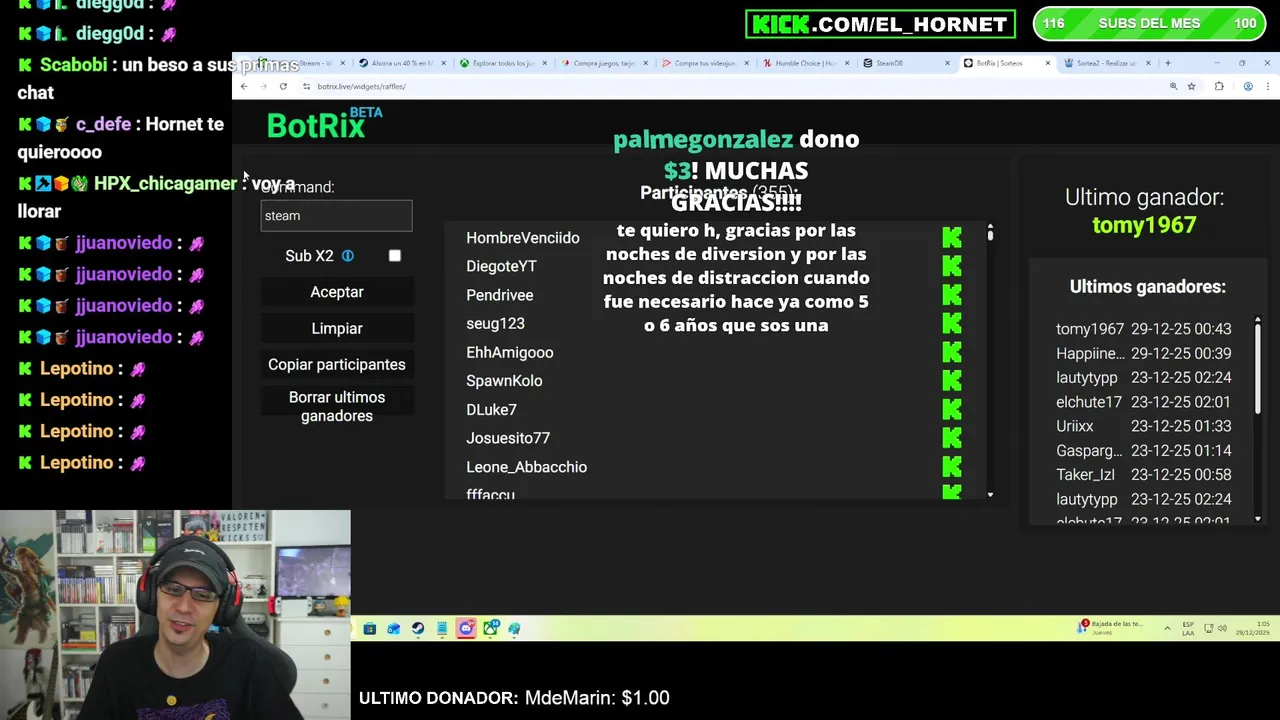This screenshot has width=1280, height=720.
Task: Click the browser back arrow
Action: 244,87
